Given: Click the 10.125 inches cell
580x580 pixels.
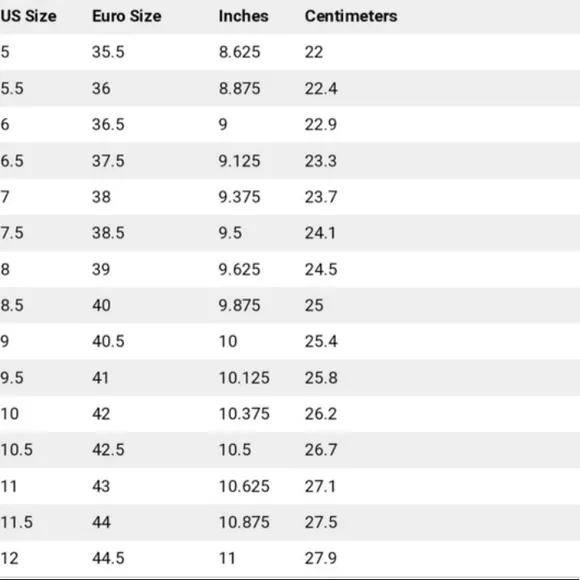Looking at the screenshot, I should 244,378.
